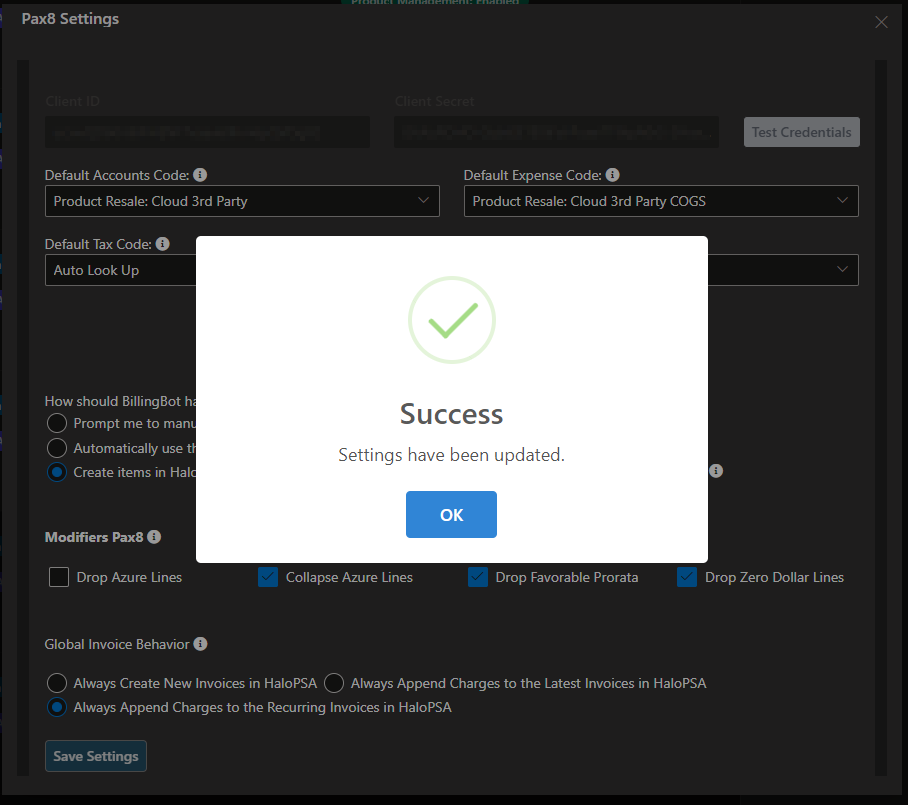Uncheck the Drop Favorable Prorata checkbox
The height and width of the screenshot is (805, 908).
[x=478, y=577]
